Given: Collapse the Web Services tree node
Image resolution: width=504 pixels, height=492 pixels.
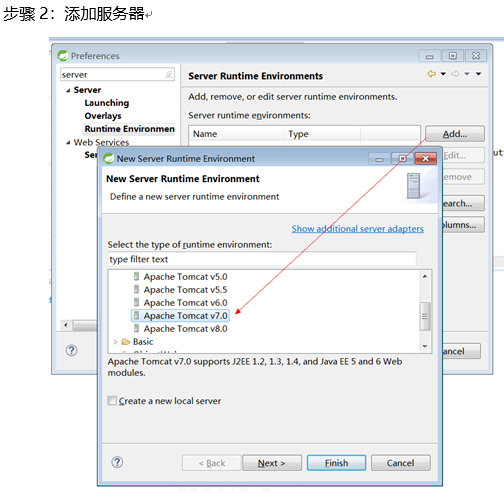Looking at the screenshot, I should (x=68, y=143).
